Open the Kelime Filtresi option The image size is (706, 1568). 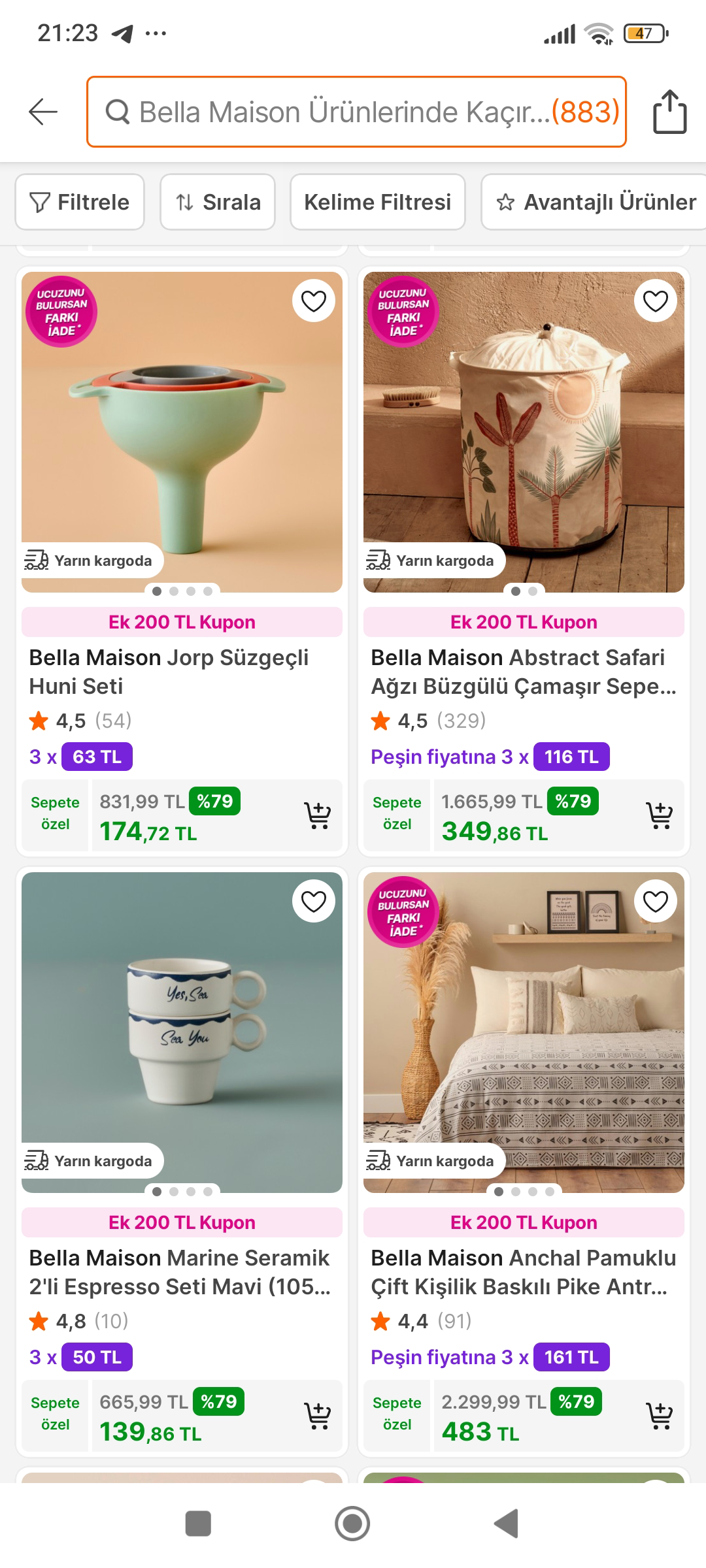click(378, 203)
